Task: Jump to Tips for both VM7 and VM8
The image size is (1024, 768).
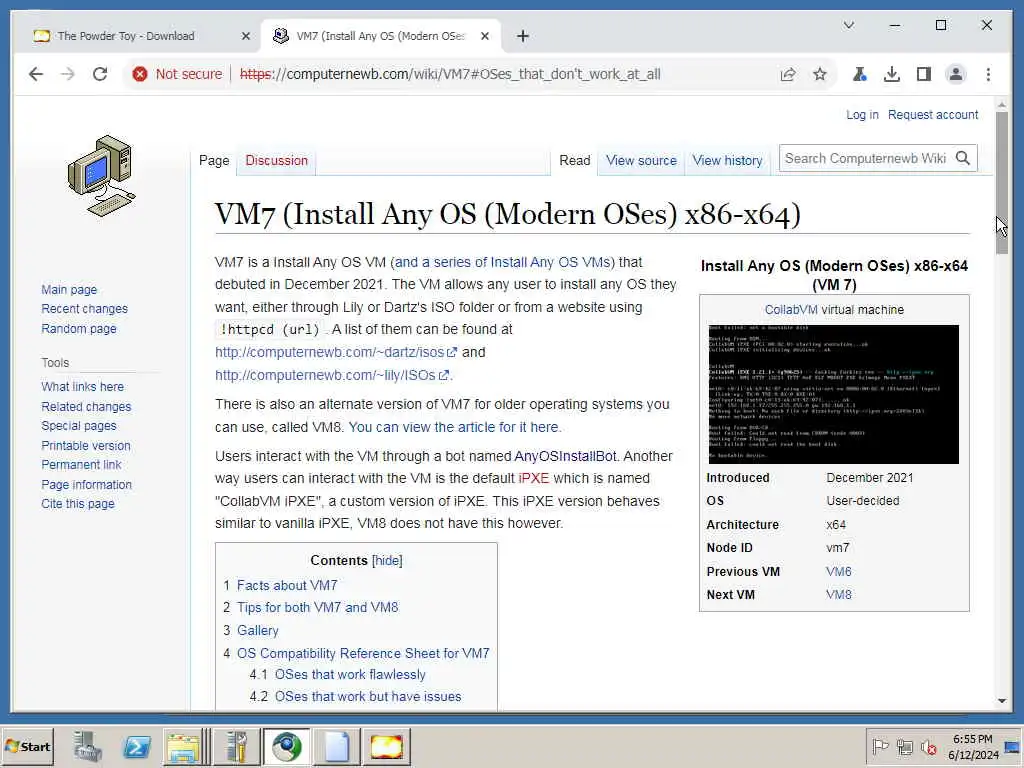Action: tap(317, 607)
